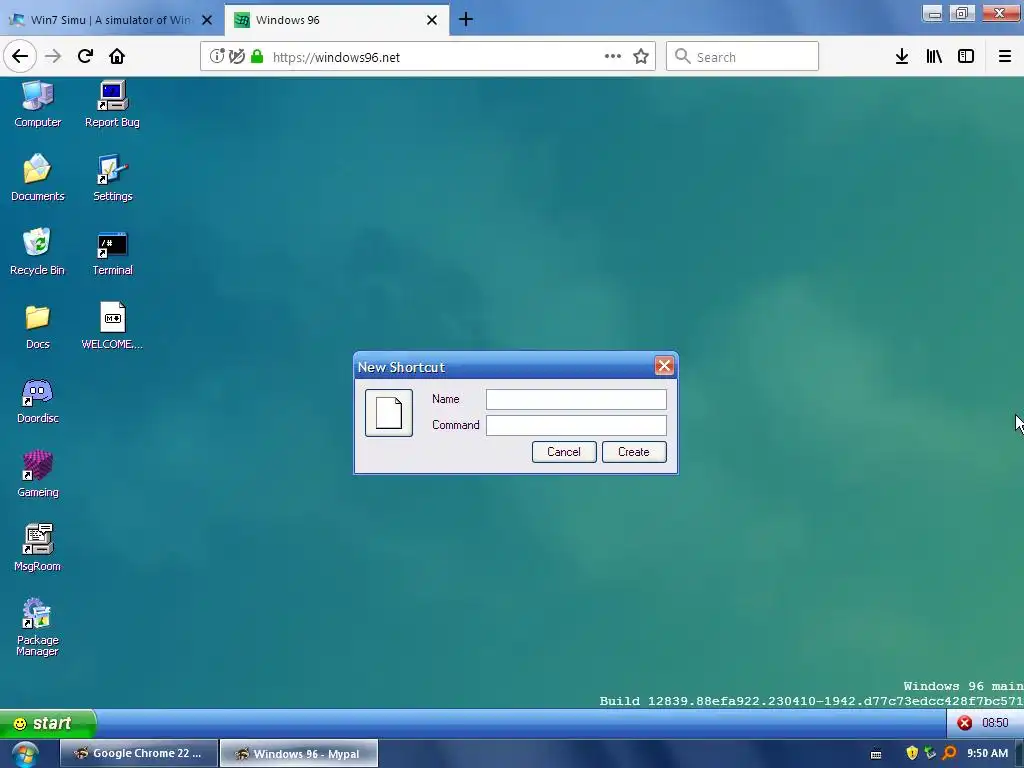This screenshot has height=768, width=1024.
Task: Go forward in the browser
Action: (53, 56)
